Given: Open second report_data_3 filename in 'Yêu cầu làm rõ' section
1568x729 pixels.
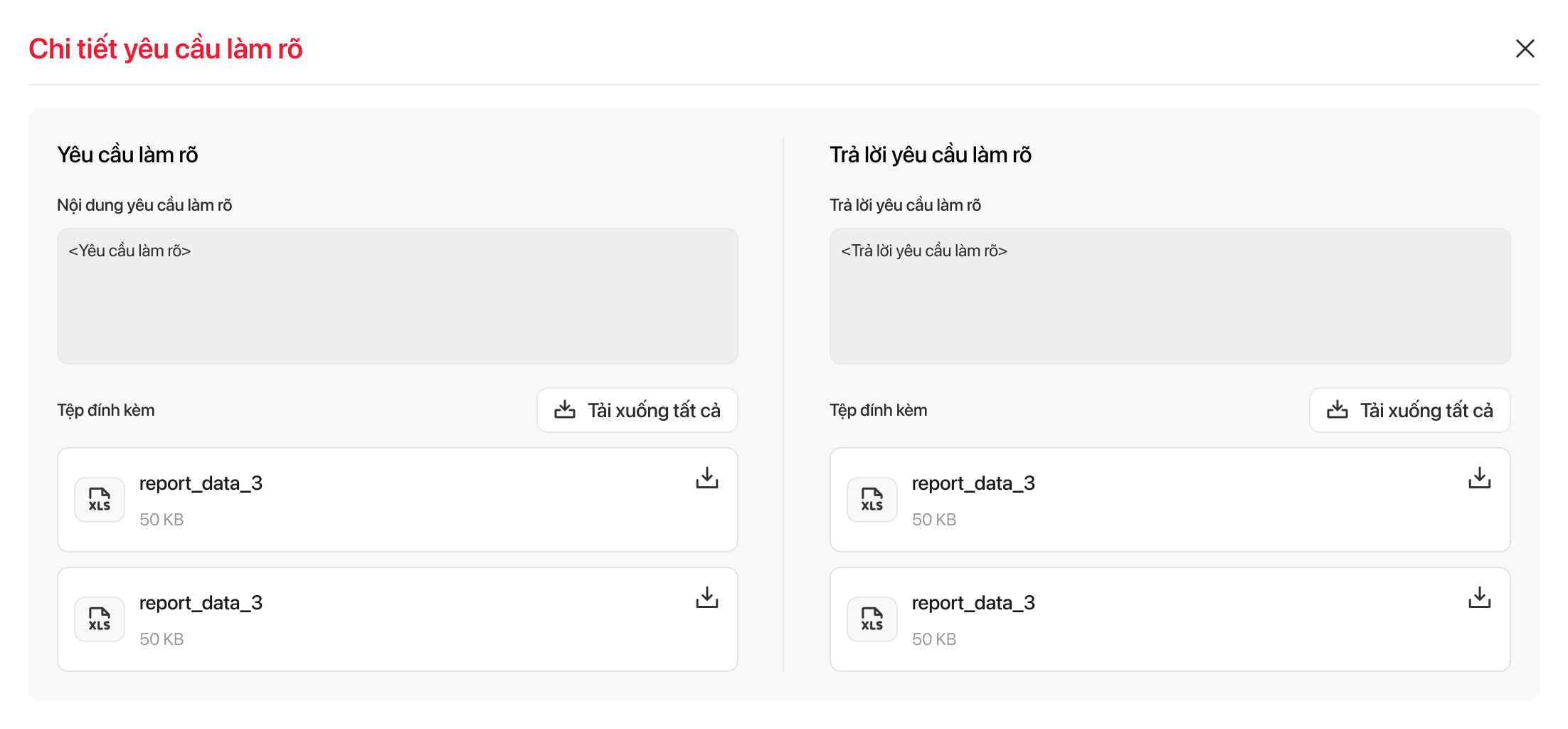Looking at the screenshot, I should pyautogui.click(x=201, y=603).
